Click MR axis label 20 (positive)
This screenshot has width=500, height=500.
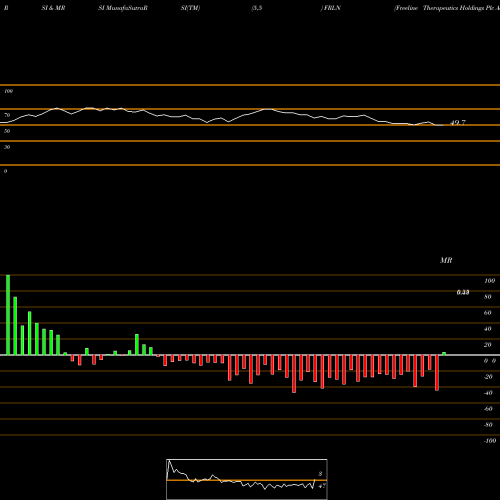tap(488, 345)
